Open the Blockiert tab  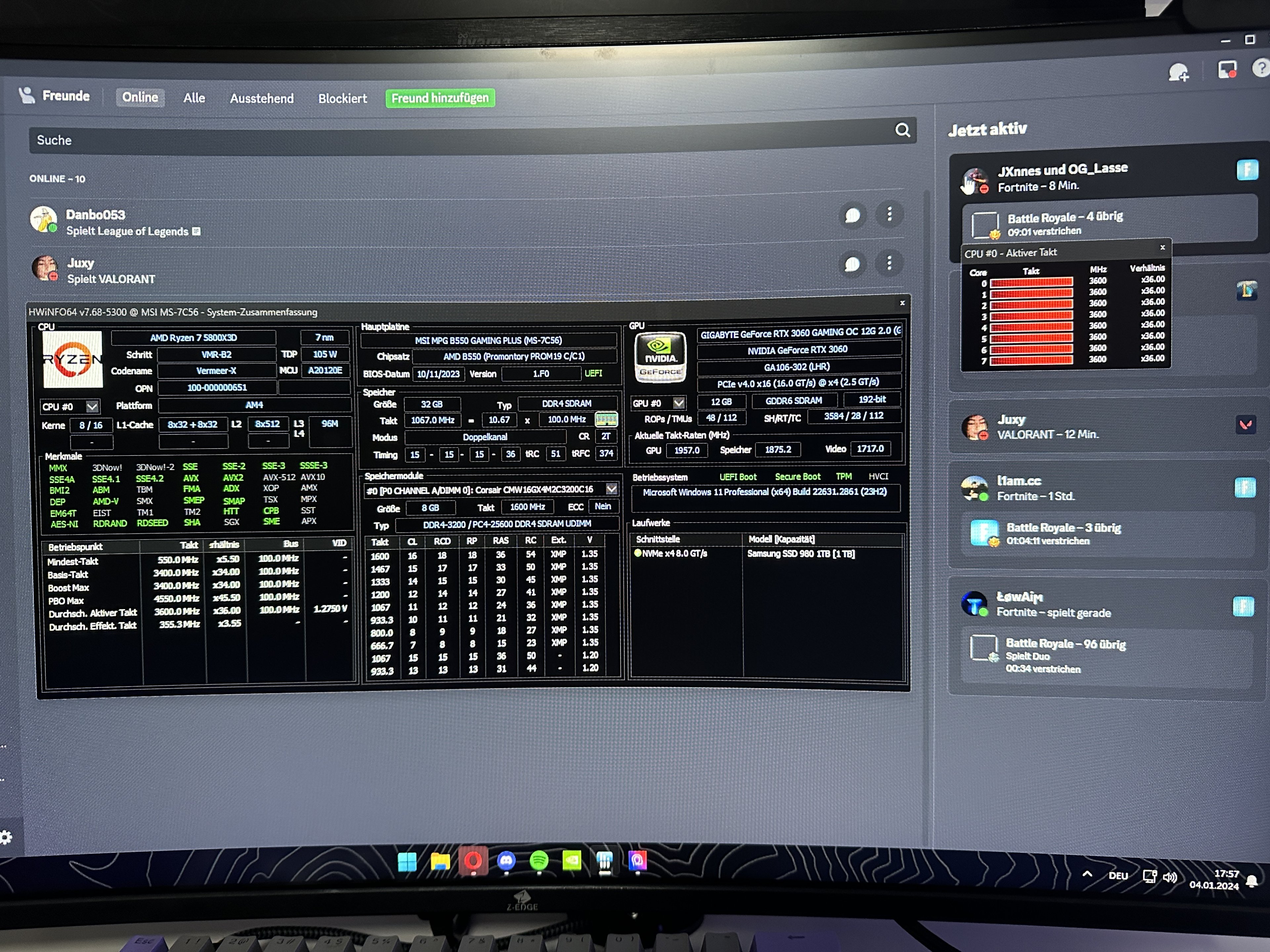coord(343,98)
